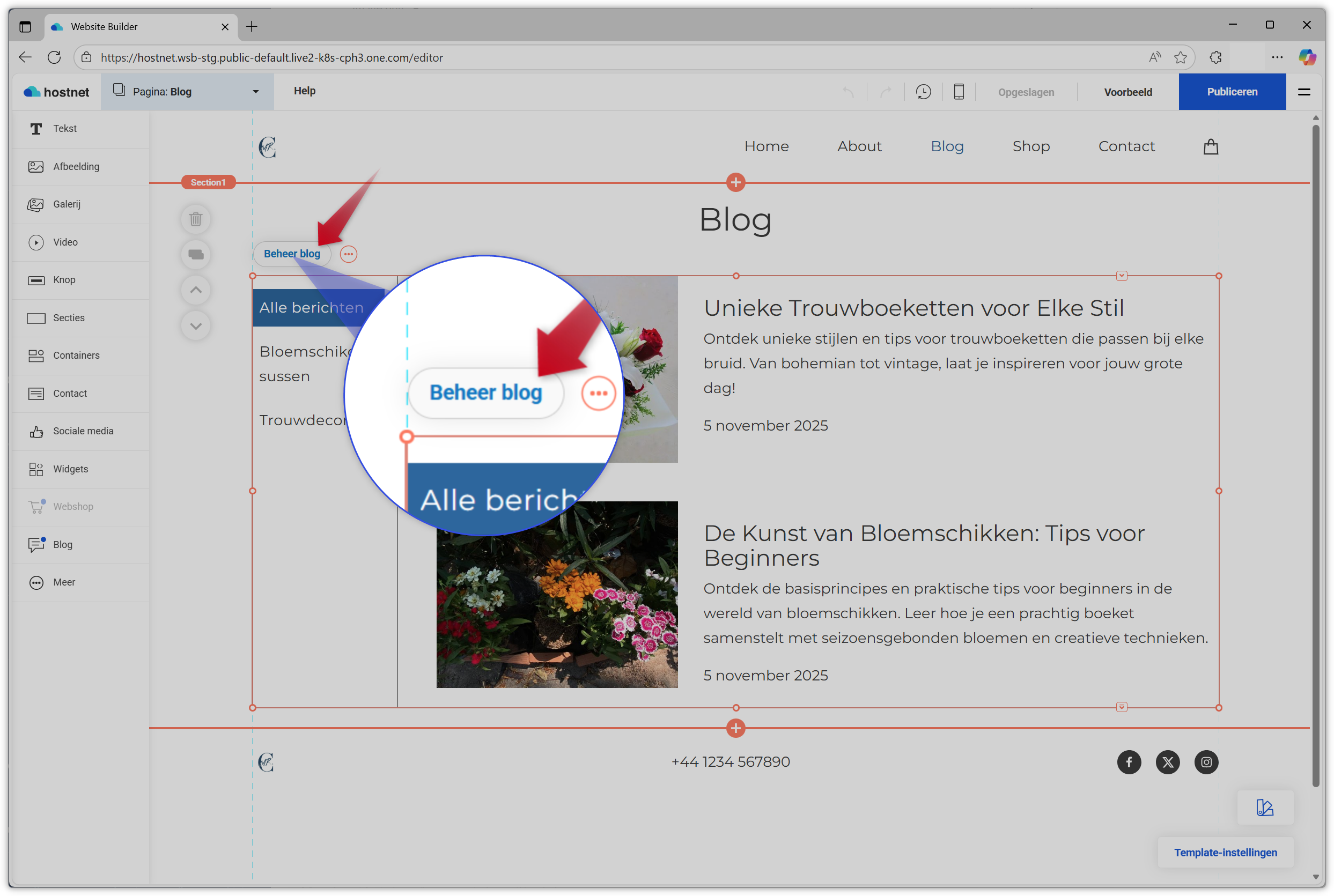Expand the Pagina: Blog dropdown
The image size is (1334, 896).
(255, 92)
